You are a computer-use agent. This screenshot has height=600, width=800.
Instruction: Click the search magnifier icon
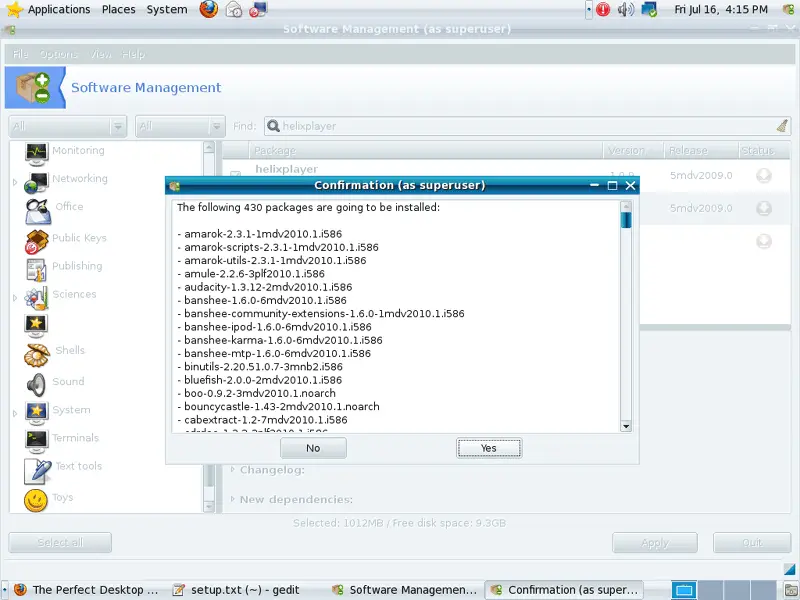pyautogui.click(x=273, y=126)
